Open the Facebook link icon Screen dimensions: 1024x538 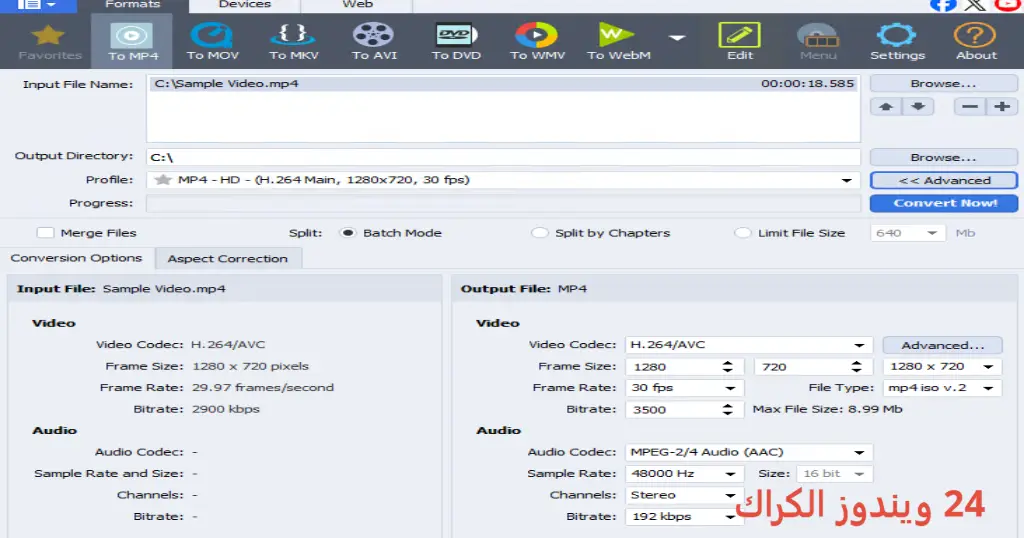click(x=943, y=5)
